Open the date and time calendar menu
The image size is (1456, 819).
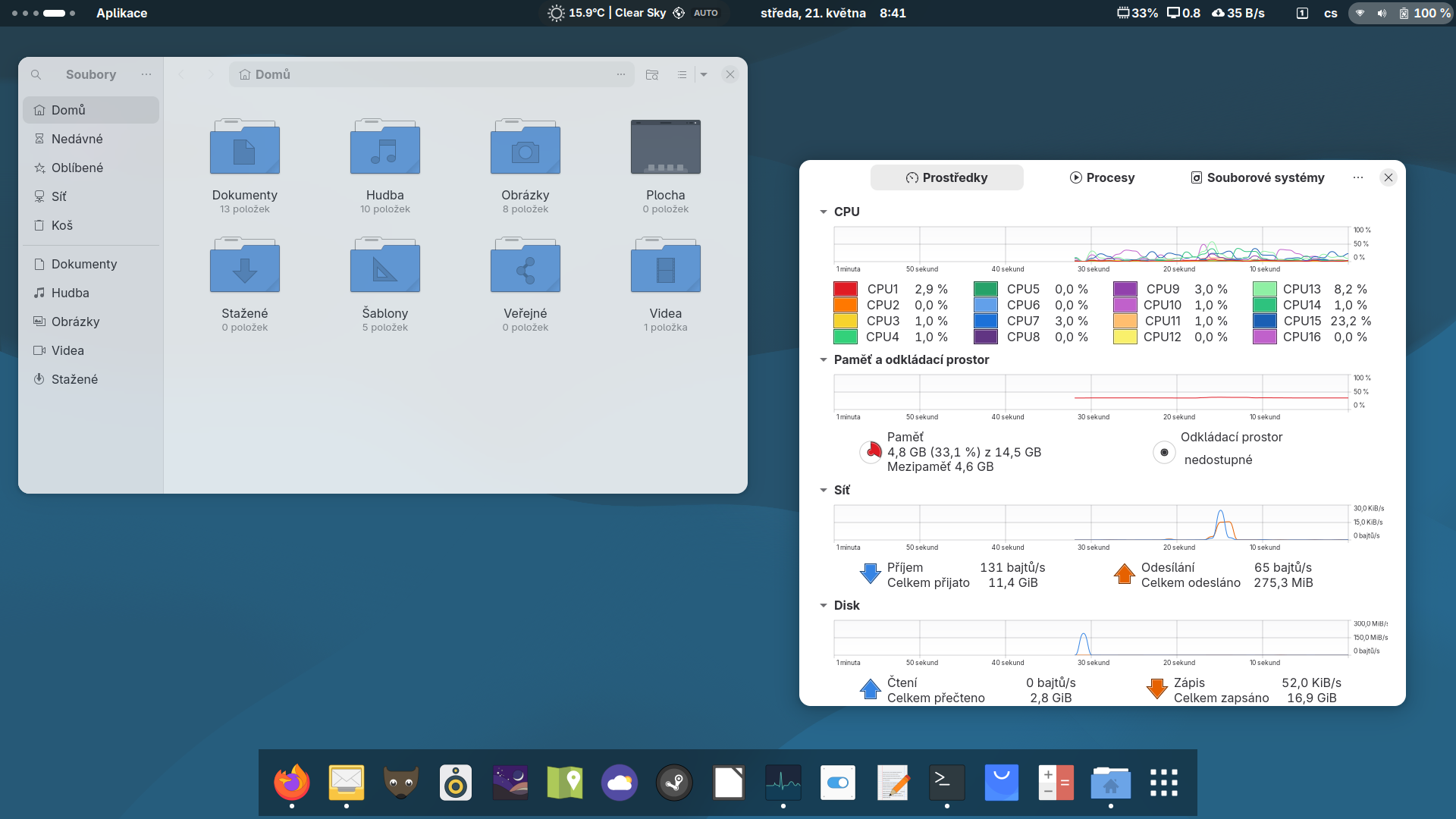833,13
